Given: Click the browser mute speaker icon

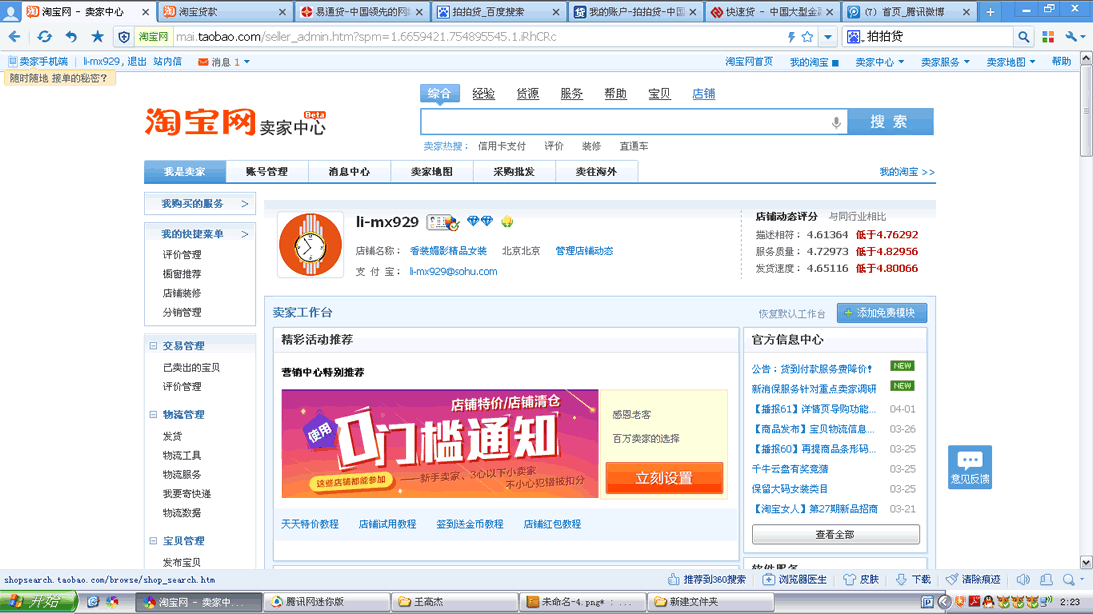Looking at the screenshot, I should pyautogui.click(x=1023, y=579).
